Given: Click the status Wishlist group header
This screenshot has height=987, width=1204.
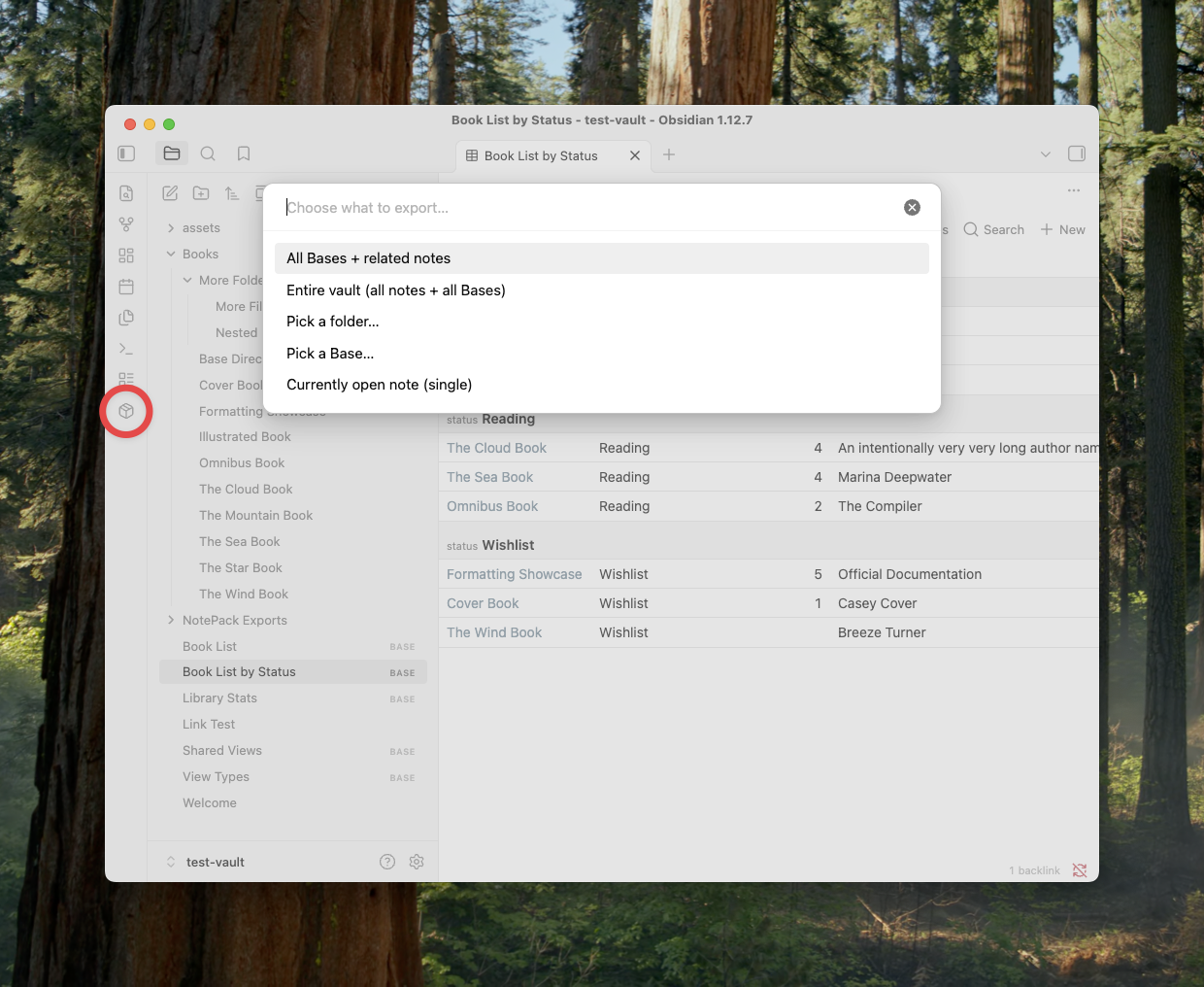Looking at the screenshot, I should 490,545.
